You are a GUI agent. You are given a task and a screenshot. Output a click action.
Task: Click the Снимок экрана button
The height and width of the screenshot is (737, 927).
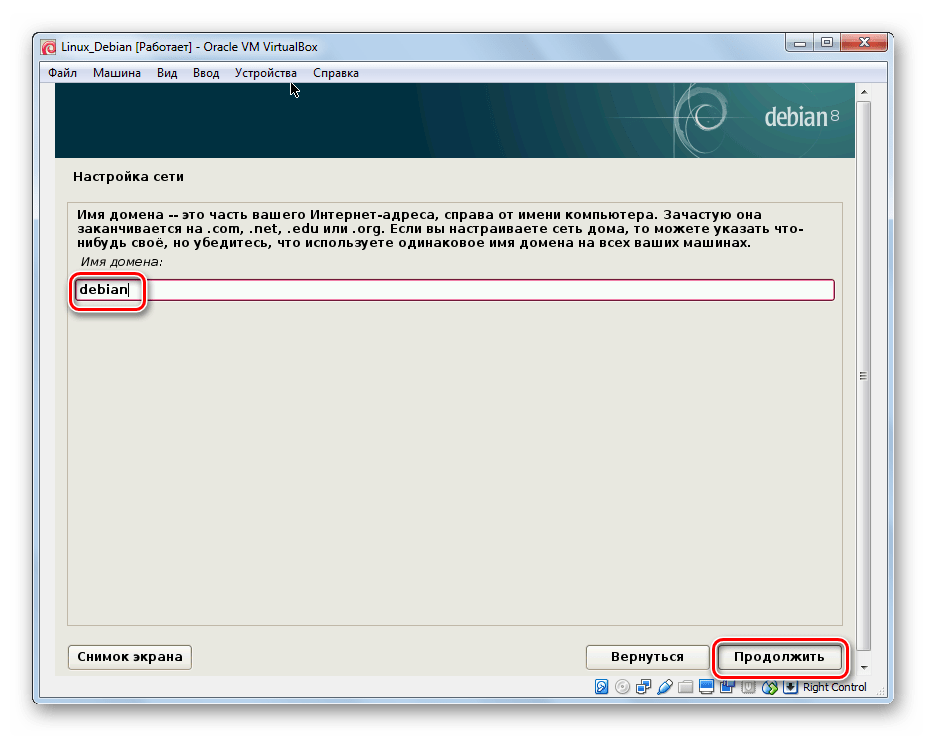point(129,657)
